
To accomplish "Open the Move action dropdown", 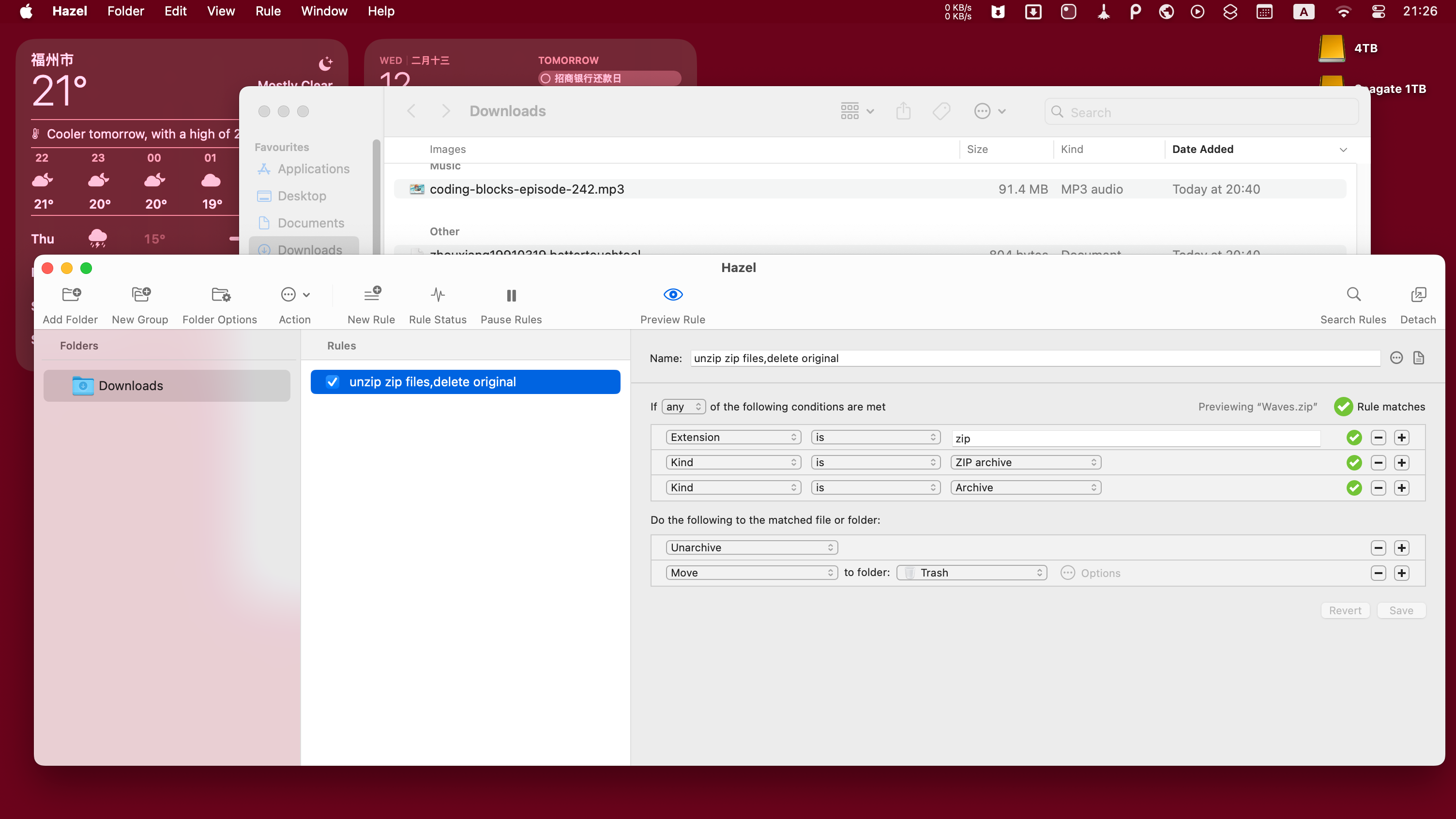I will (x=752, y=573).
